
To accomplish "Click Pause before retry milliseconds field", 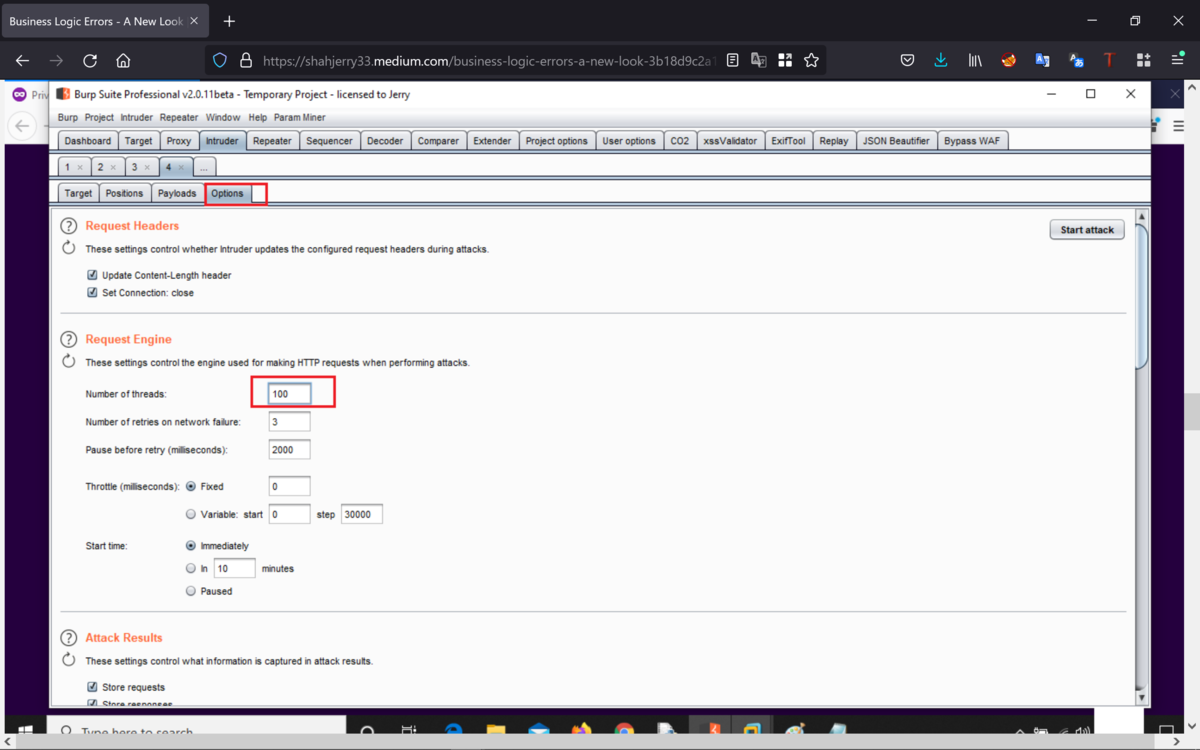I will click(290, 450).
